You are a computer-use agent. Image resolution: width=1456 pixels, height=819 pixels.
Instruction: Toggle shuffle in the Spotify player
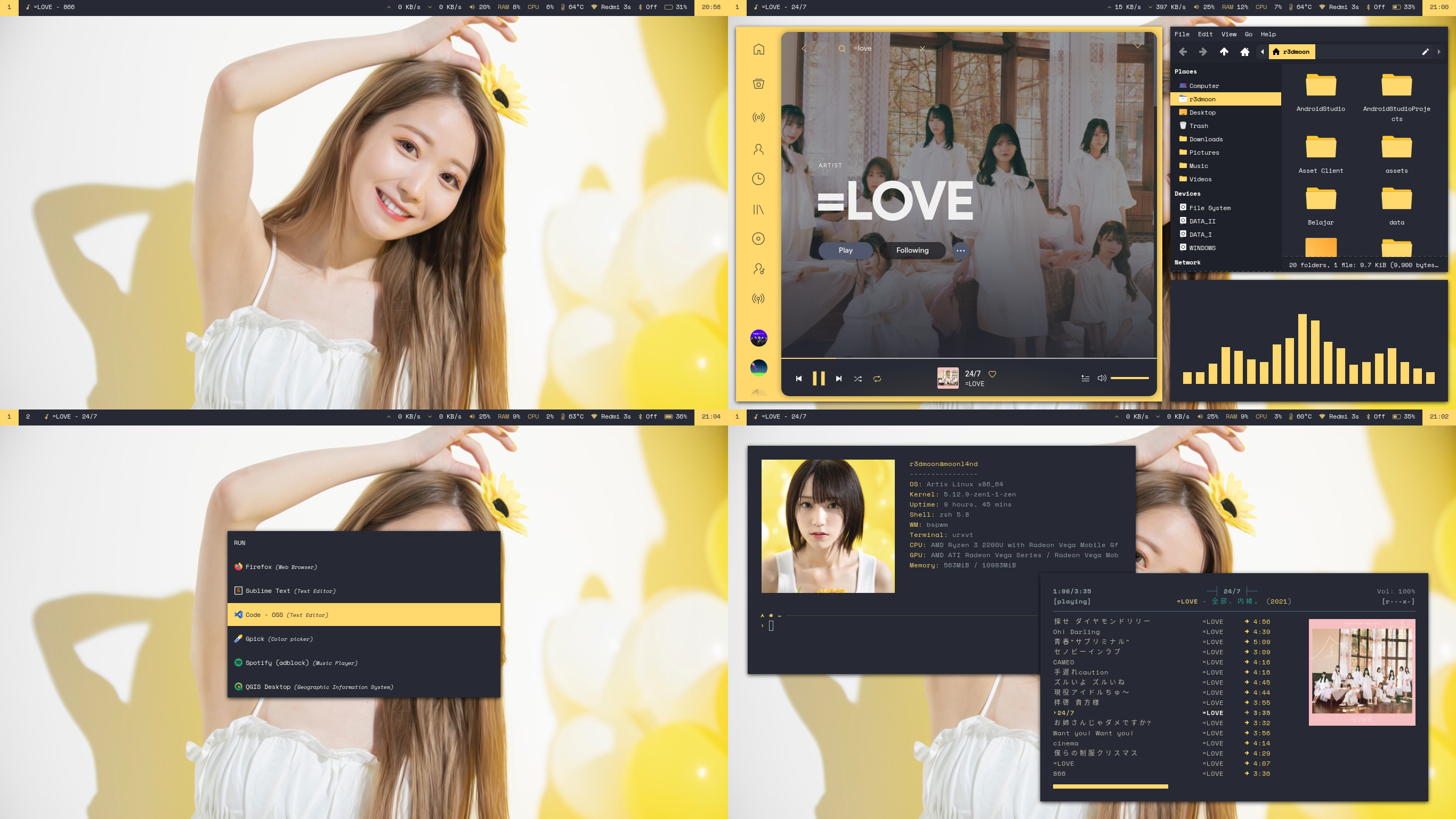[858, 379]
